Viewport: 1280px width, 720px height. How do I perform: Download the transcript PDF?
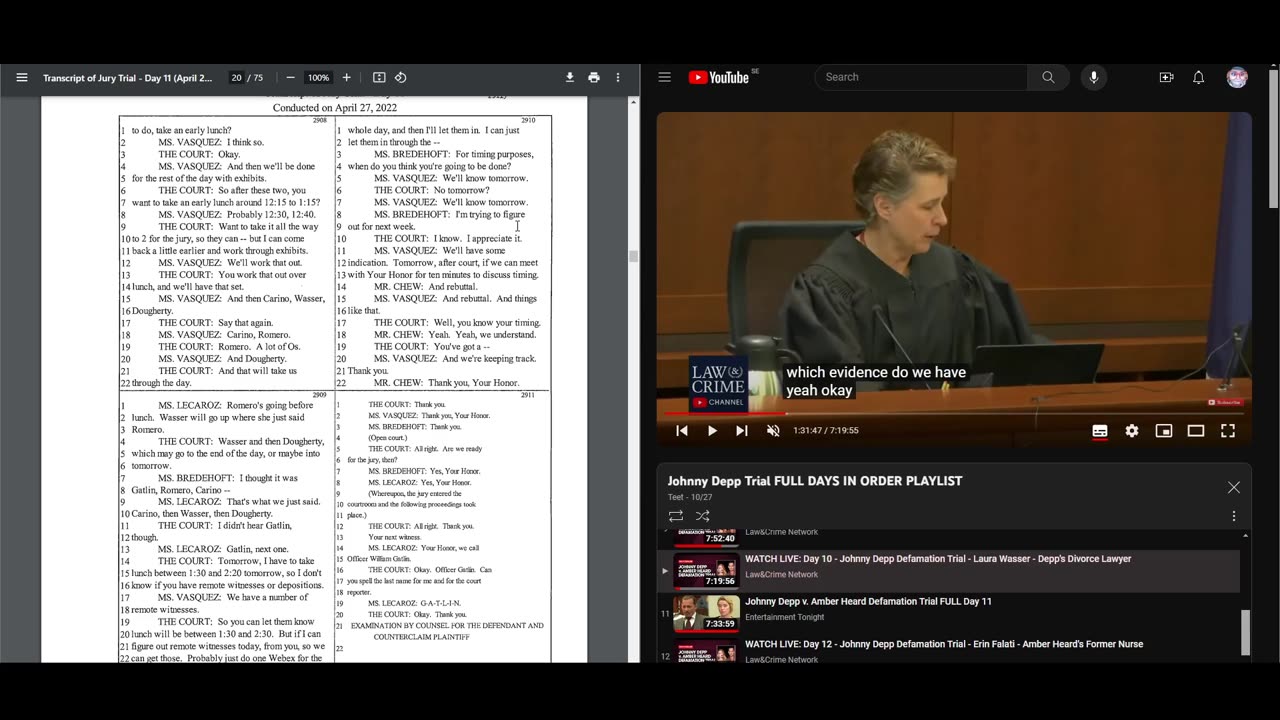click(570, 77)
